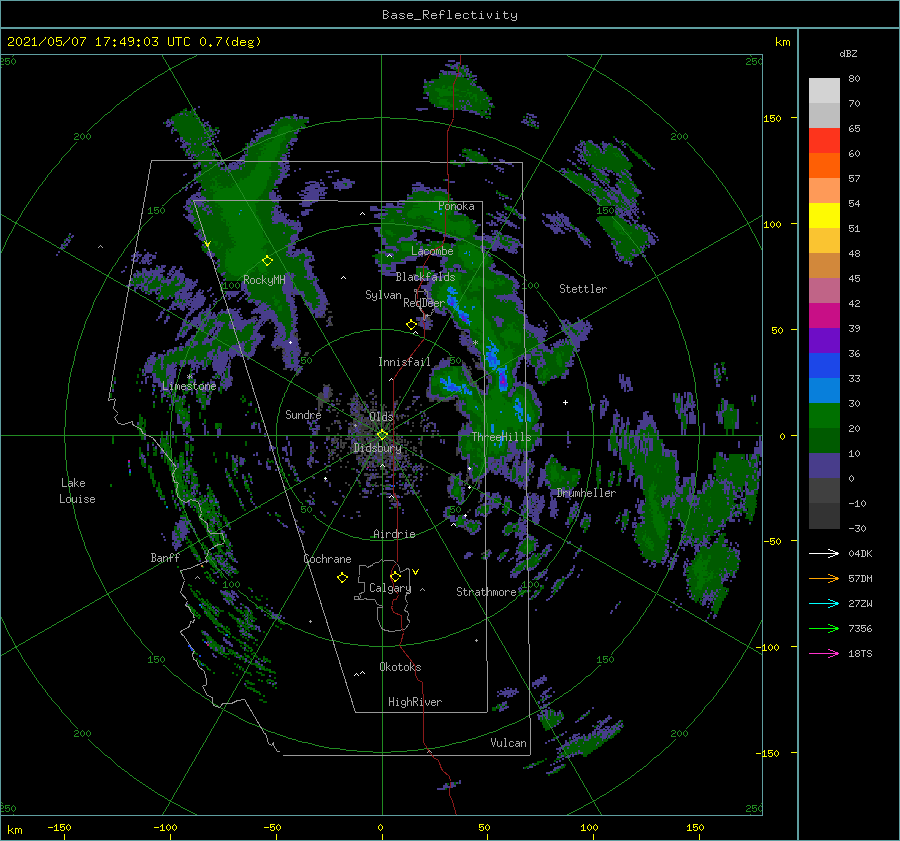Click the Sylvan label
Image resolution: width=900 pixels, height=841 pixels.
(383, 295)
